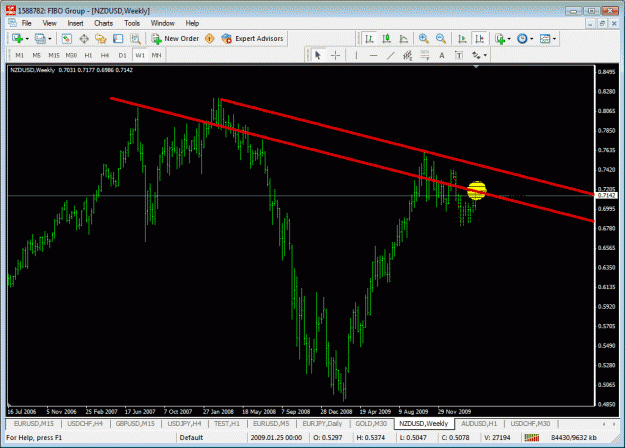Switch to the EURUSD,M15 chart tab
The image size is (625, 448).
click(33, 423)
